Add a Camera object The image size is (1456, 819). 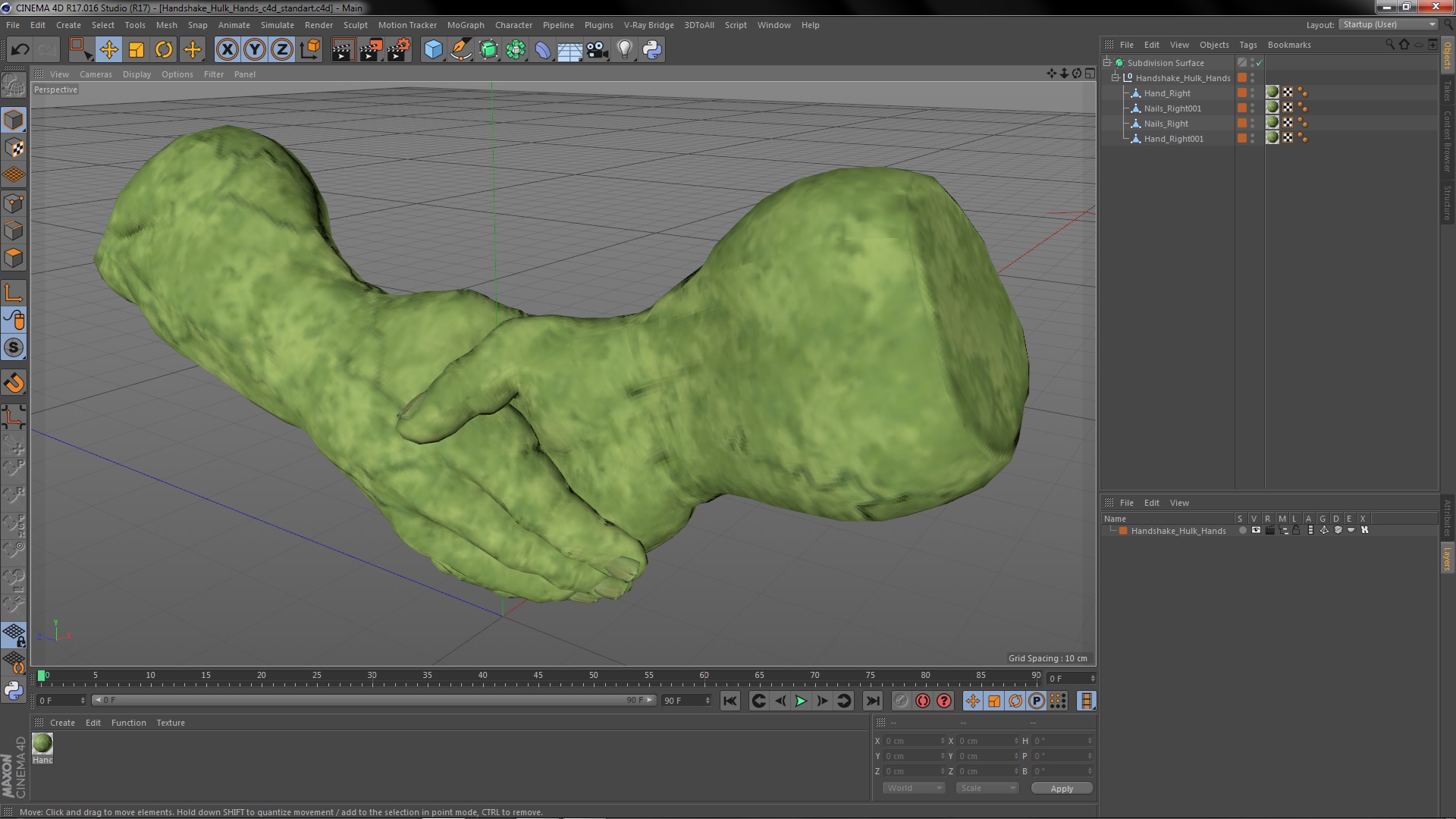598,50
